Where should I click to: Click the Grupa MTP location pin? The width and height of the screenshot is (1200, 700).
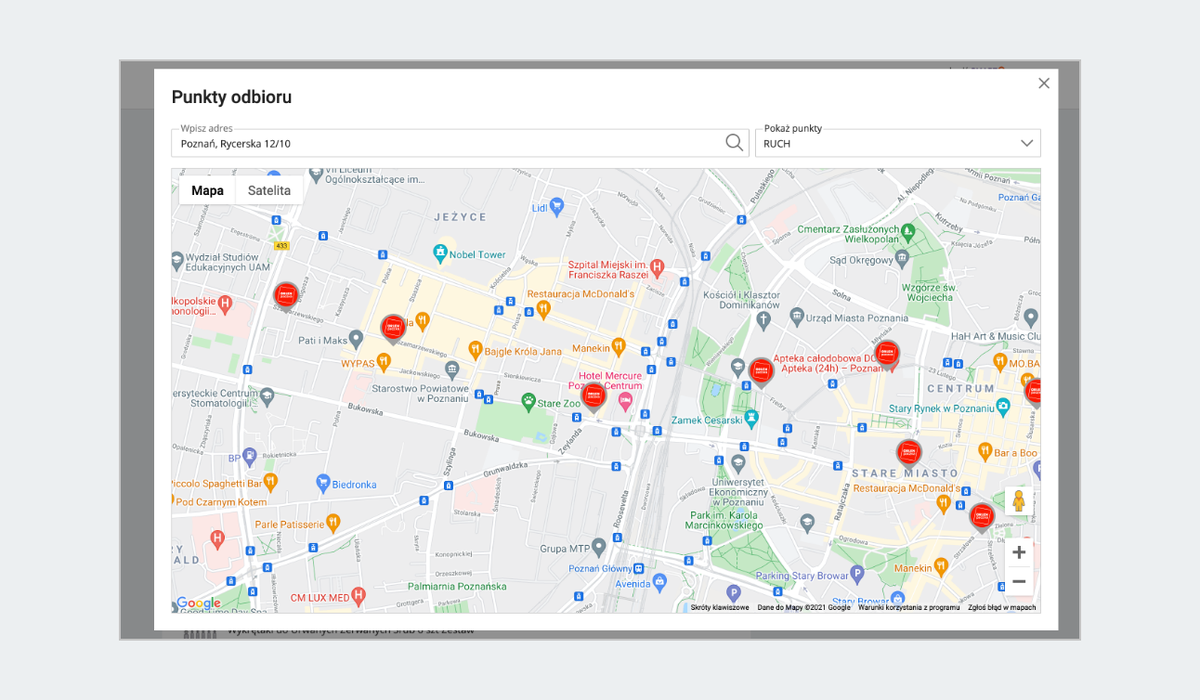coord(598,547)
